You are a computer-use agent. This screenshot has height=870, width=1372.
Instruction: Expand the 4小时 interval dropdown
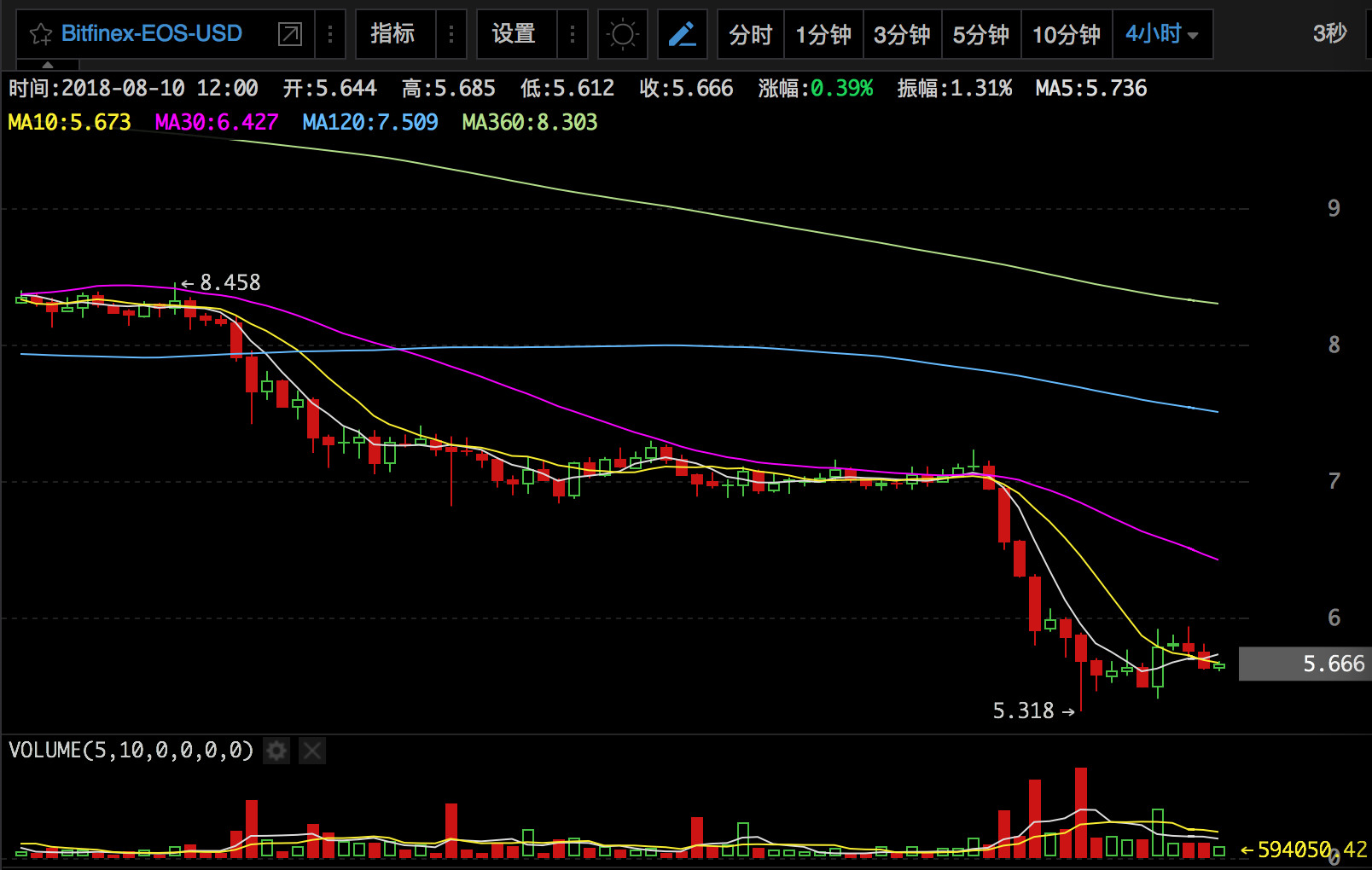point(1162,34)
